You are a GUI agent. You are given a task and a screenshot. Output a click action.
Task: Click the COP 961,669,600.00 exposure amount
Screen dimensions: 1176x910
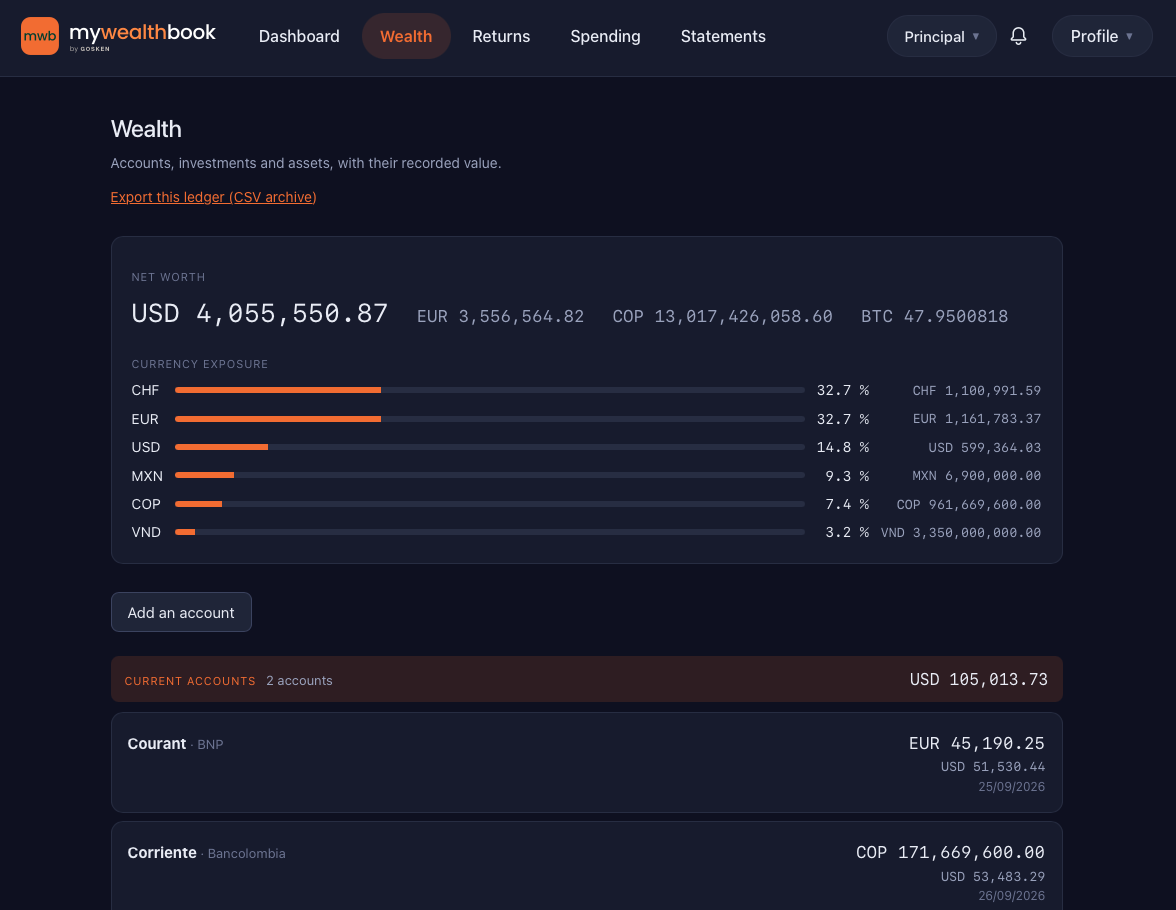968,504
